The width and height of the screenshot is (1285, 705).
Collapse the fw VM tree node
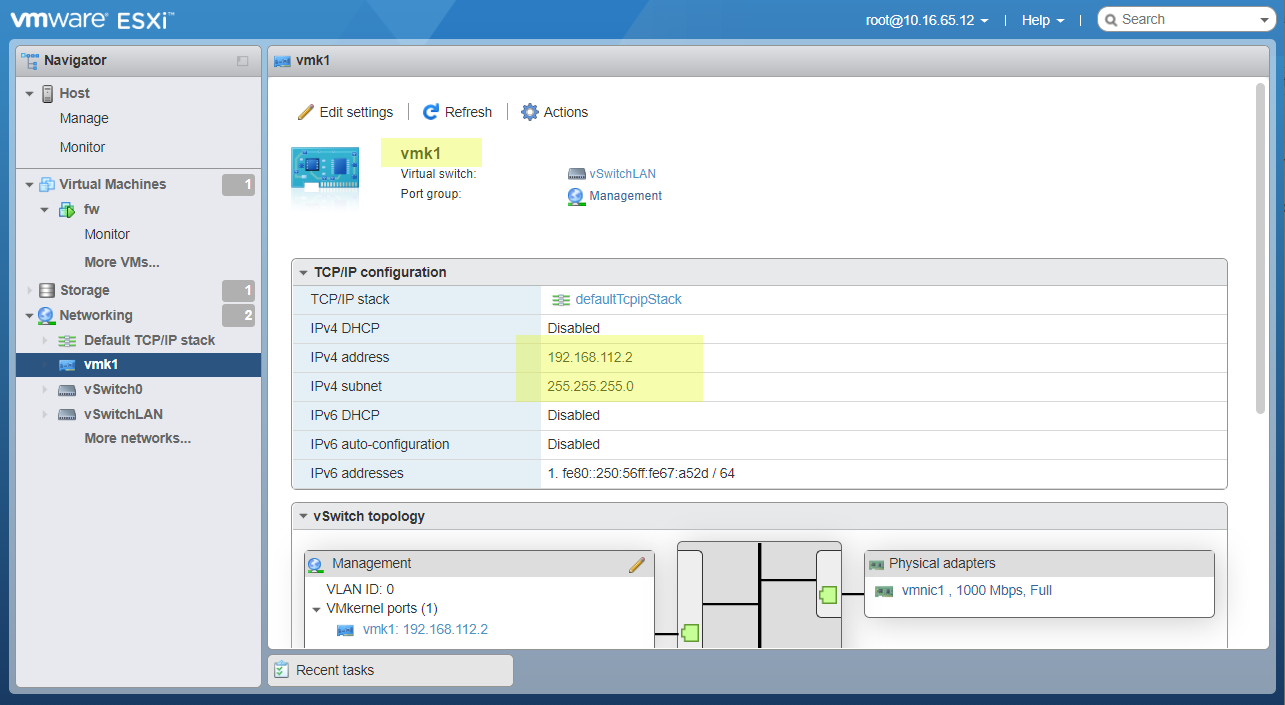(x=45, y=210)
